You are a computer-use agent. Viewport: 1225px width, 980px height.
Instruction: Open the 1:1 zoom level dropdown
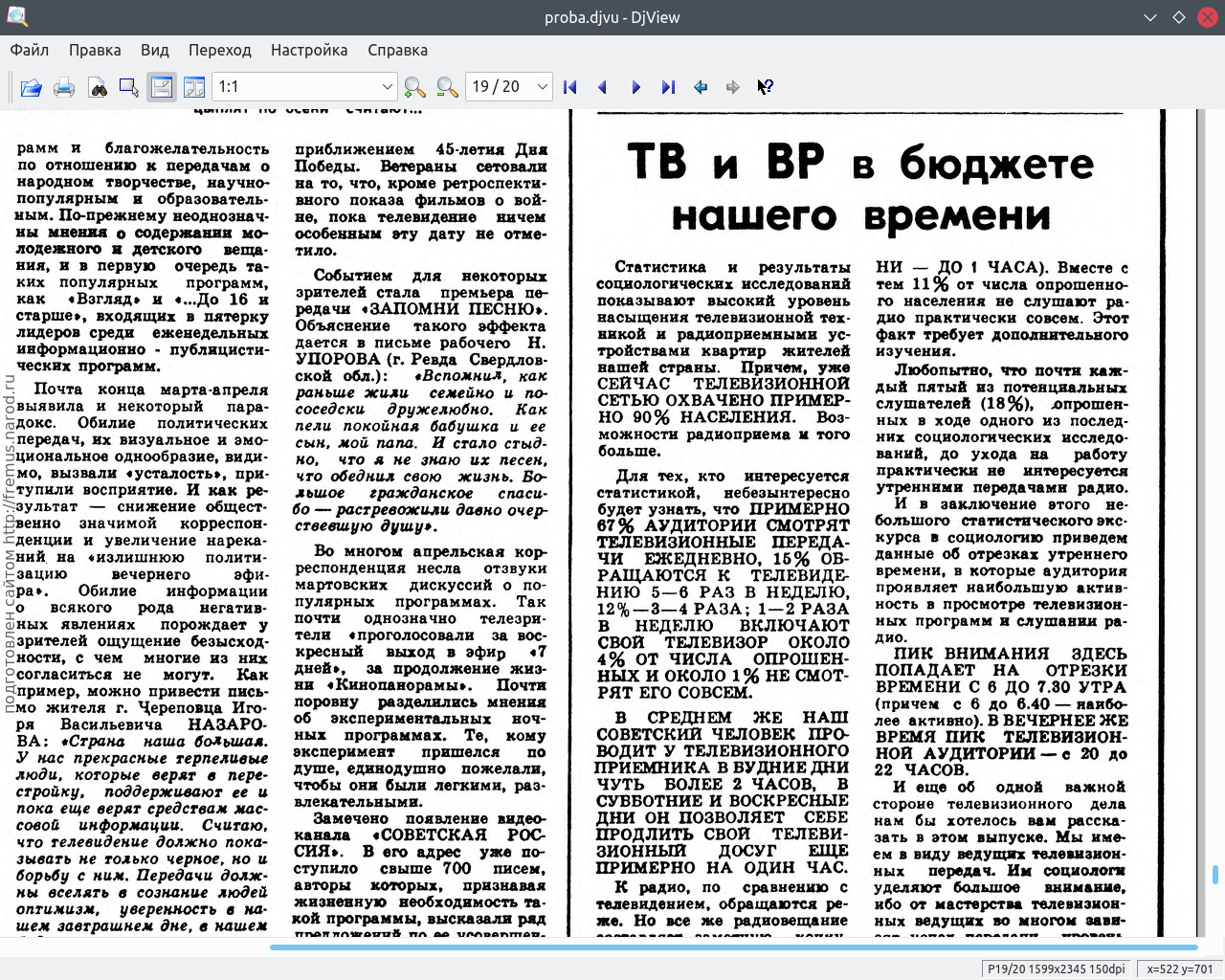(x=304, y=87)
